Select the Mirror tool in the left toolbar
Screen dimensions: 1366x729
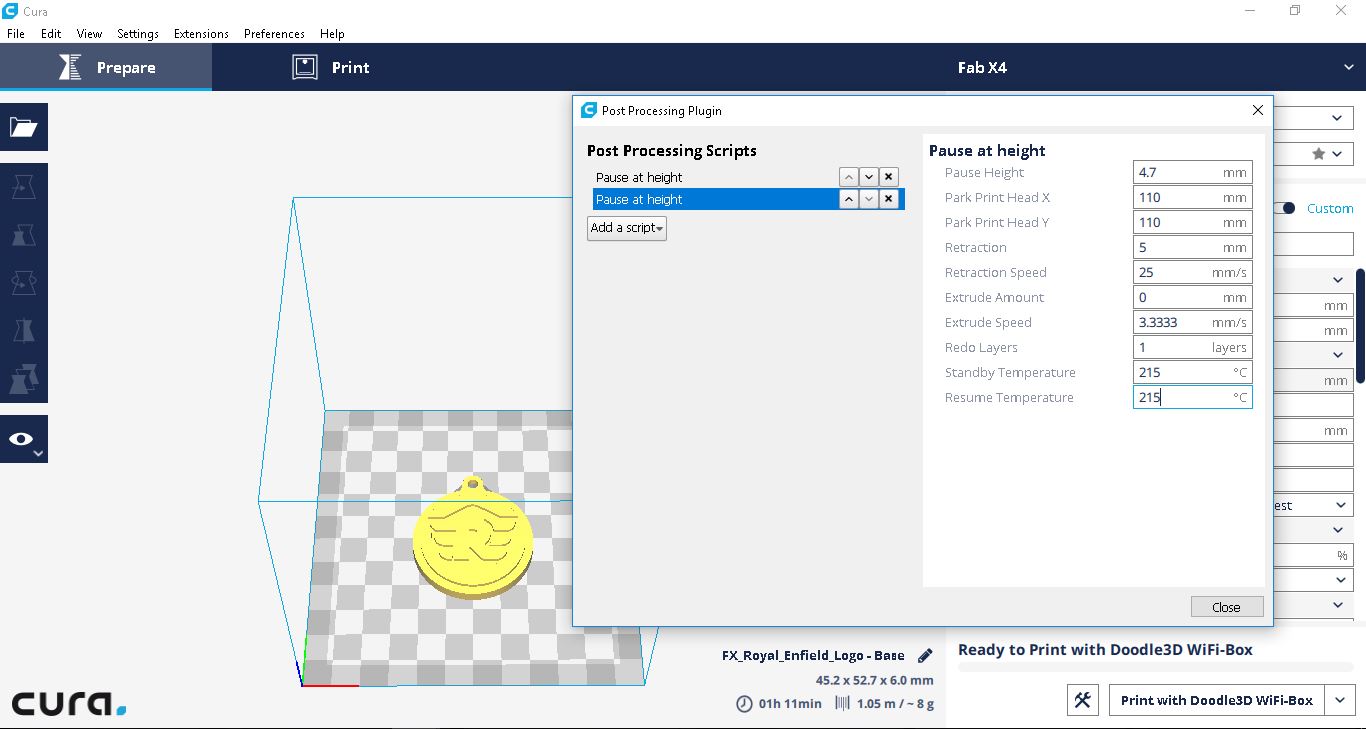[23, 332]
